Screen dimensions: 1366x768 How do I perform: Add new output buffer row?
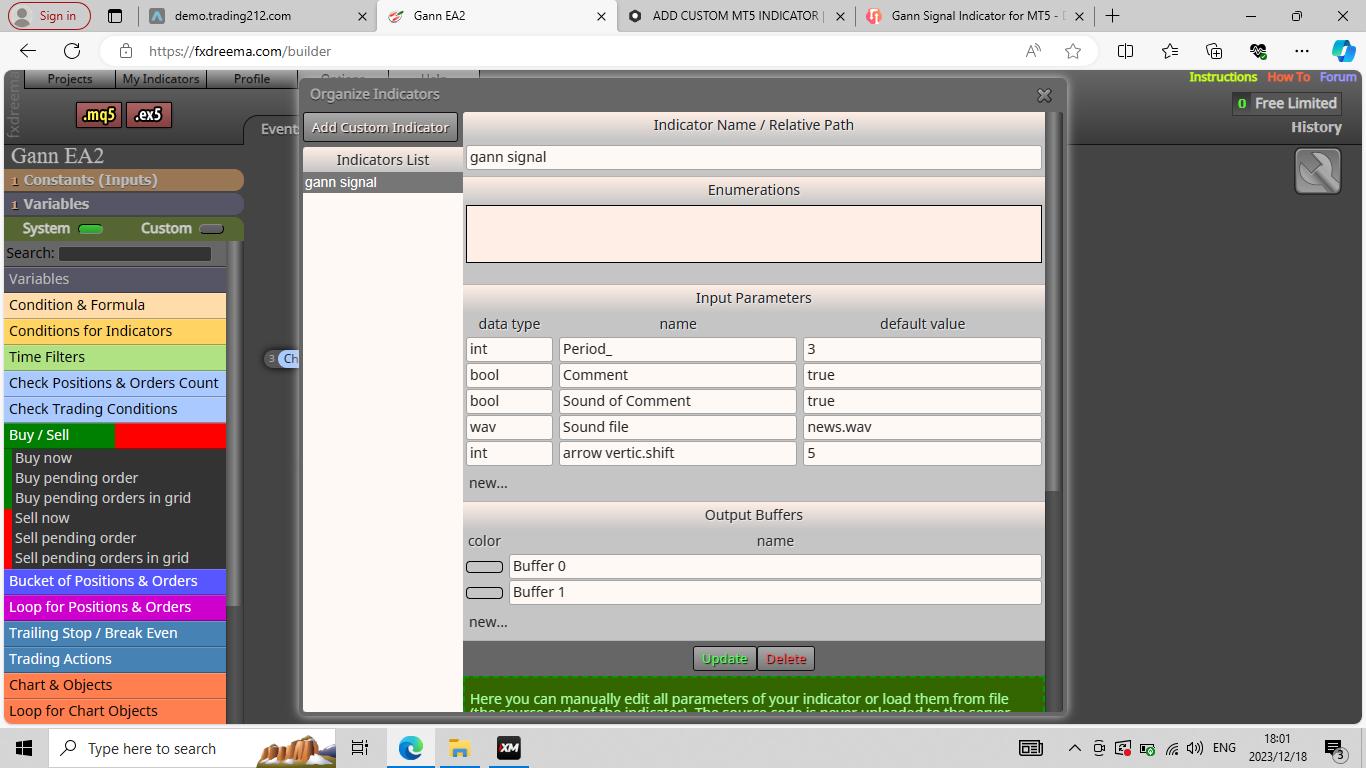pos(488,622)
